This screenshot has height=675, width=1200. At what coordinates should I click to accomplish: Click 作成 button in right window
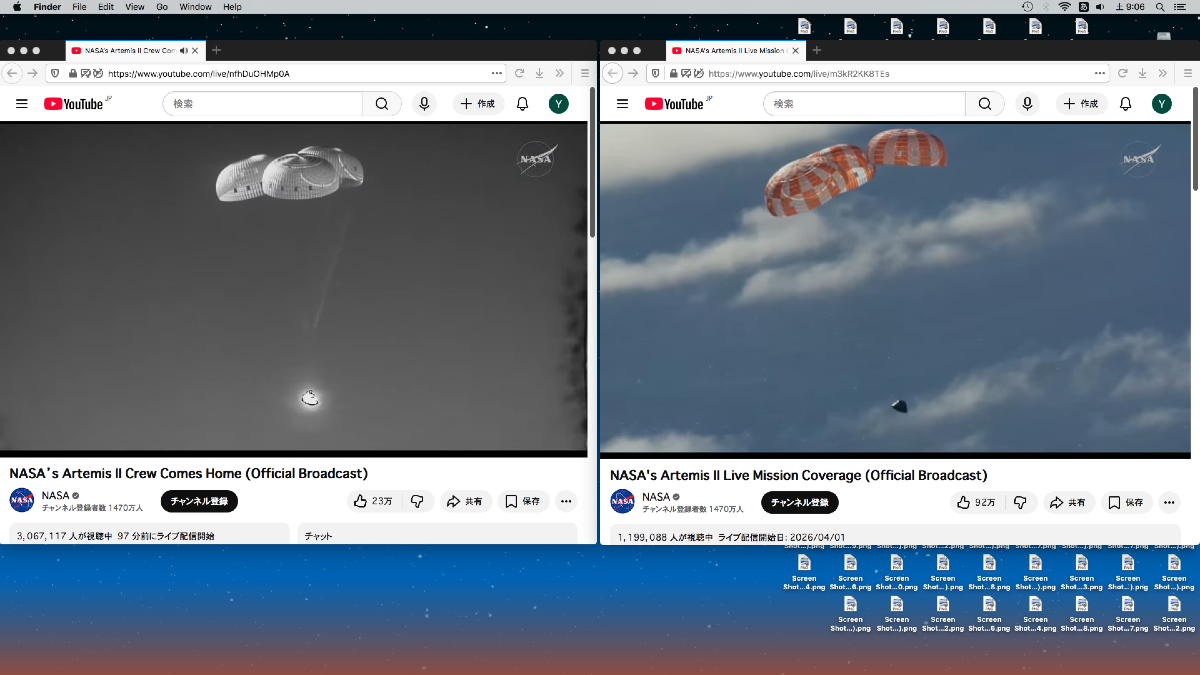click(x=1081, y=104)
